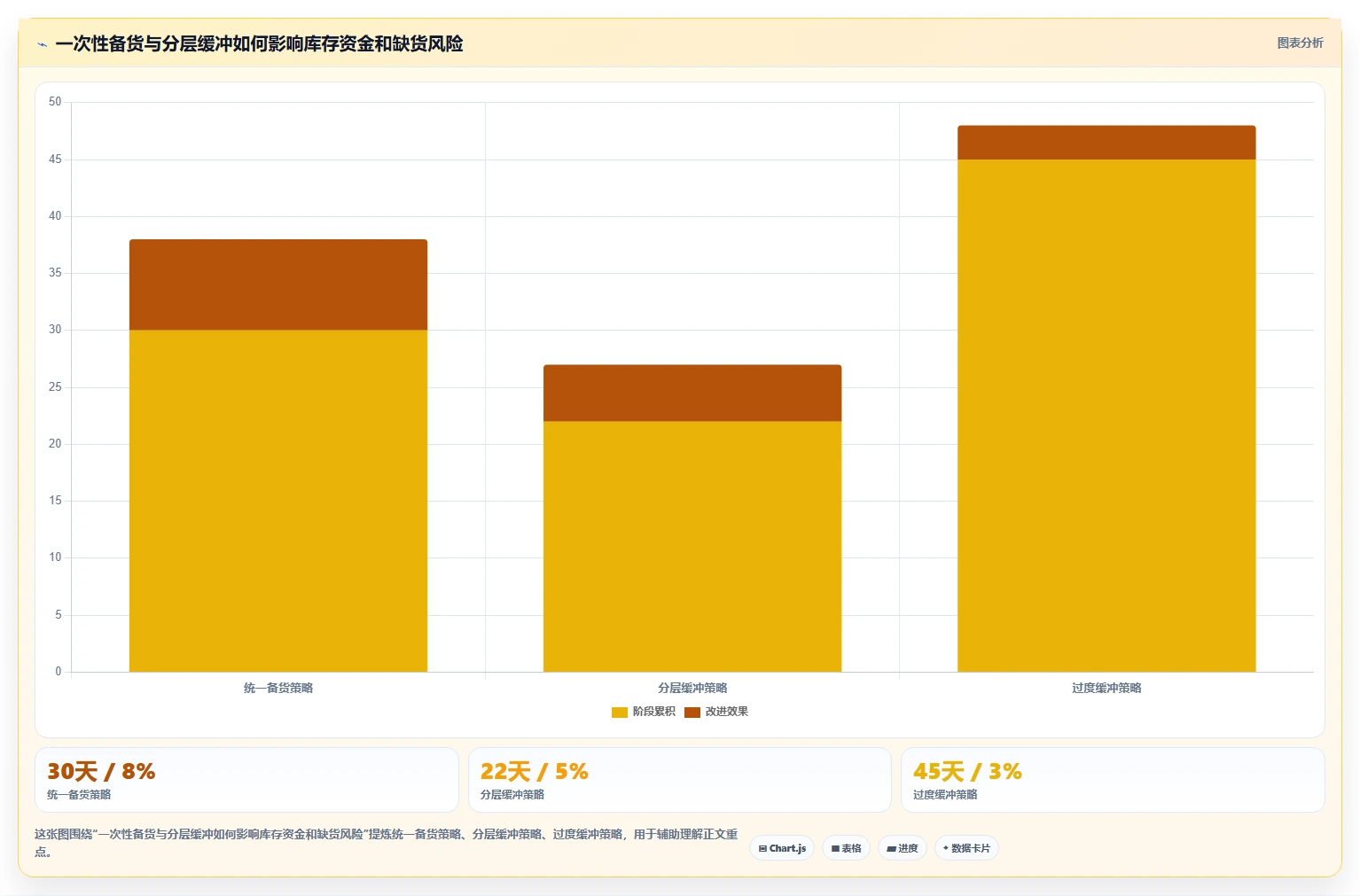This screenshot has height=896, width=1360.
Task: Click the description text beginning 这张图围绕
Action: tap(386, 843)
